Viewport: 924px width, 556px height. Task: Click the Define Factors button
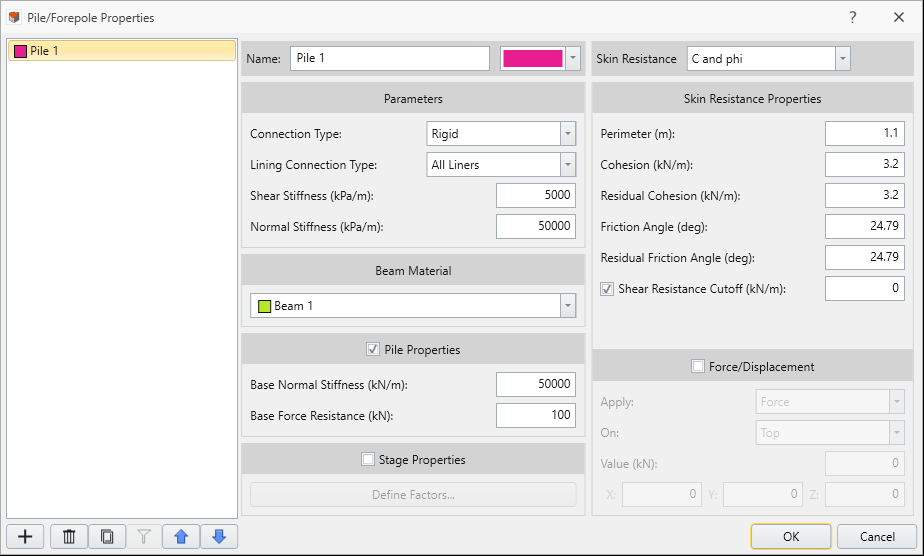pyautogui.click(x=413, y=495)
